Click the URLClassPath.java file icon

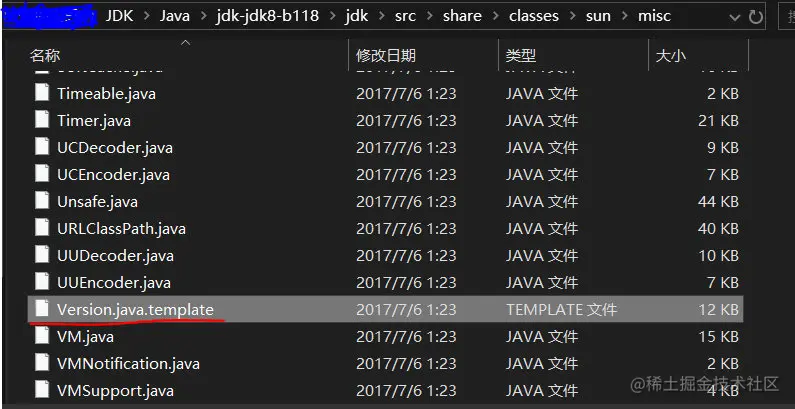coord(42,229)
